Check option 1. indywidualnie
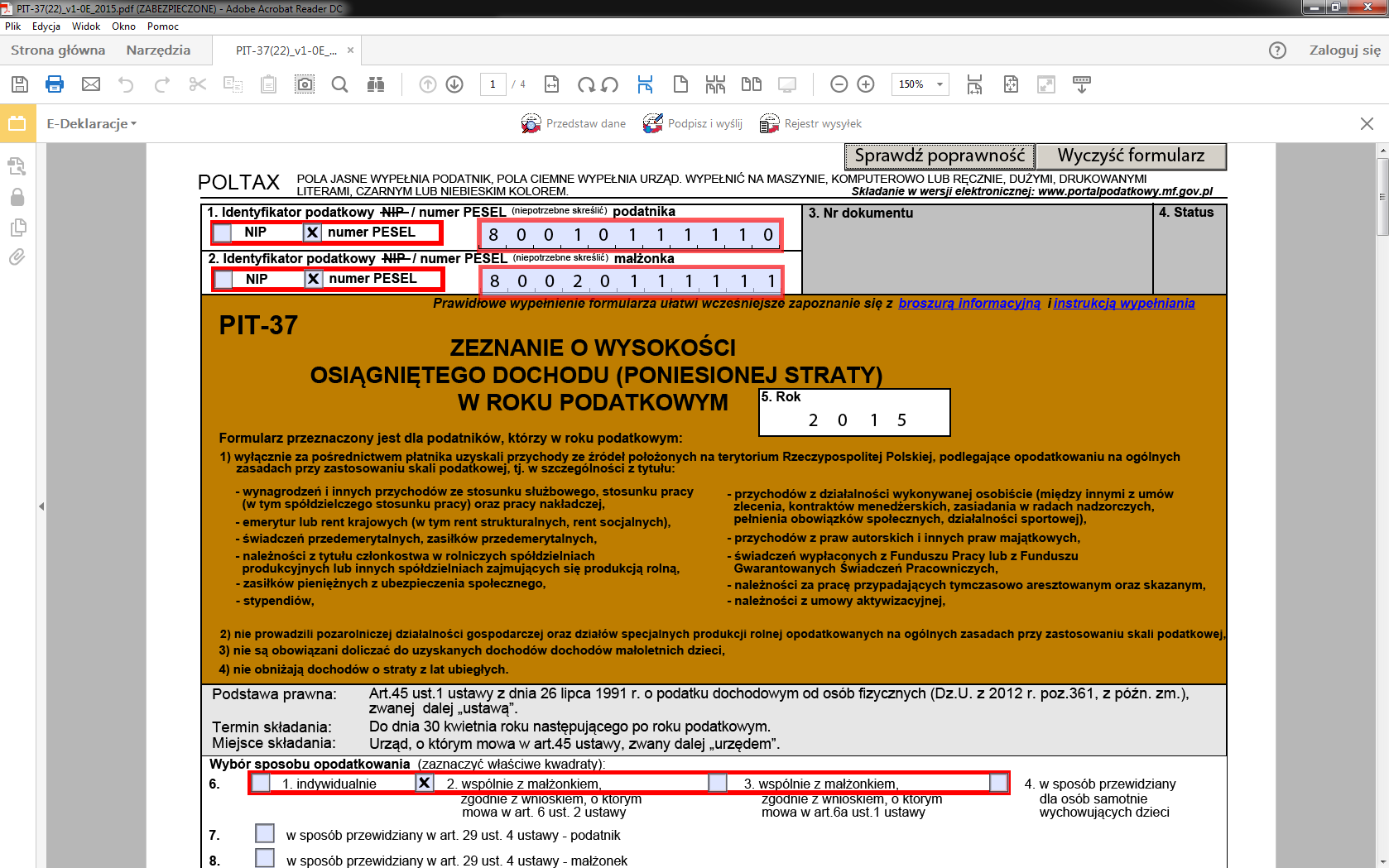The width and height of the screenshot is (1389, 868). coord(261,783)
